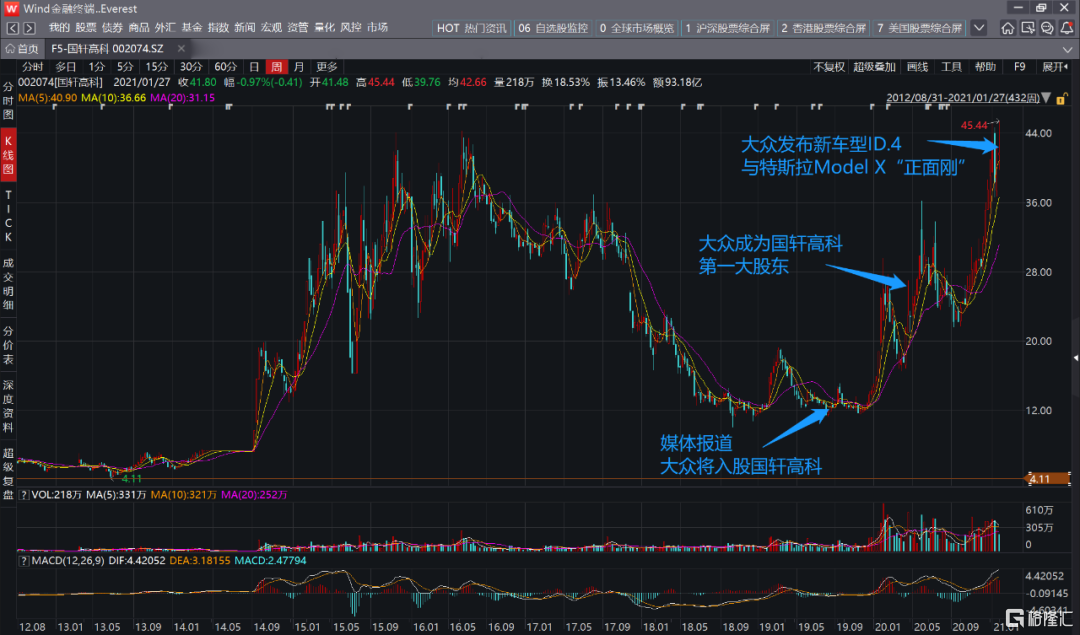Go forward with the right navigation arrow
1080x635 pixels.
pyautogui.click(x=29, y=28)
